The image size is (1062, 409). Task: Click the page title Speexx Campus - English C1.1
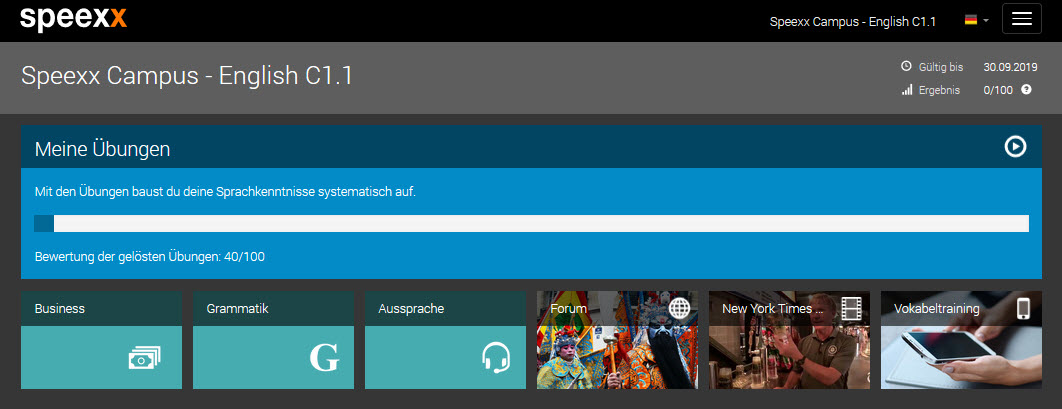187,76
